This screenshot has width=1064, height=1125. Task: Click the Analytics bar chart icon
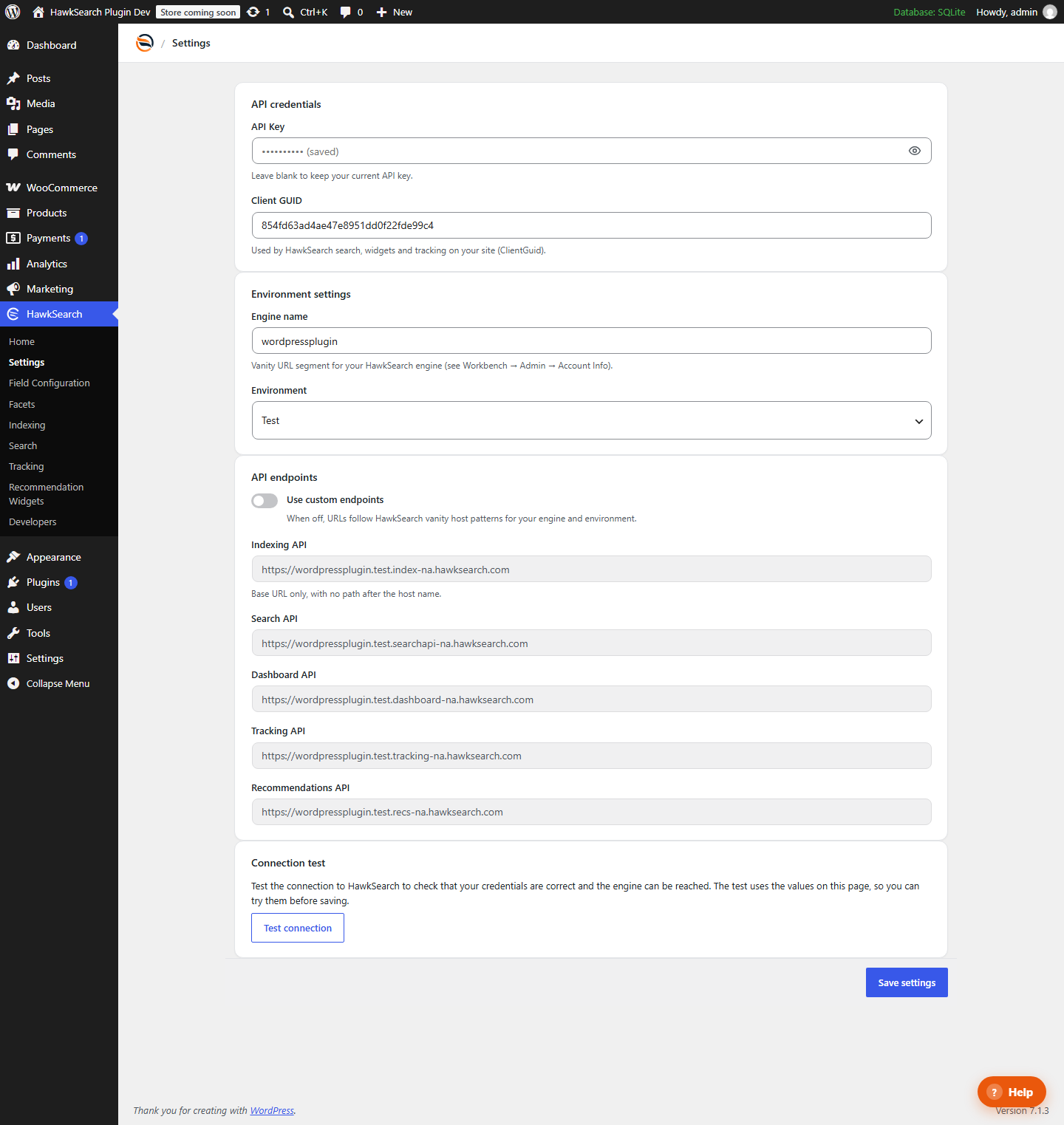[13, 264]
